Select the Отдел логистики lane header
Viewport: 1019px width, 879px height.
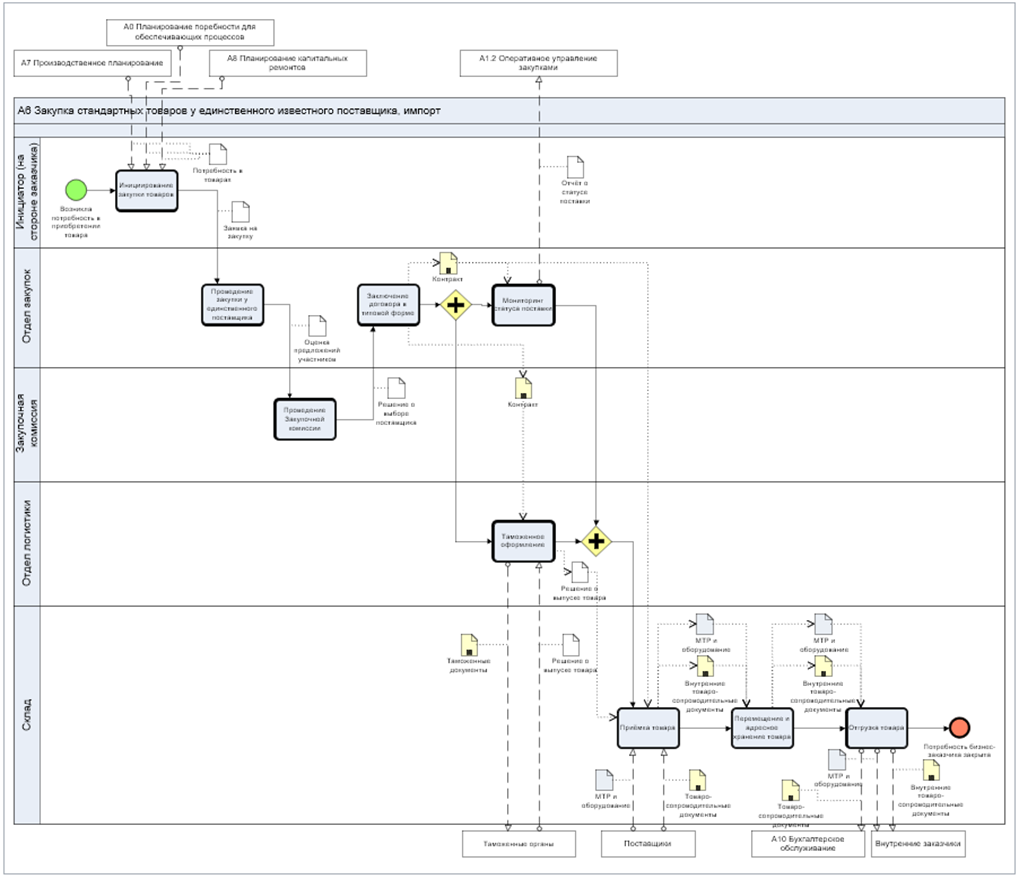point(27,544)
